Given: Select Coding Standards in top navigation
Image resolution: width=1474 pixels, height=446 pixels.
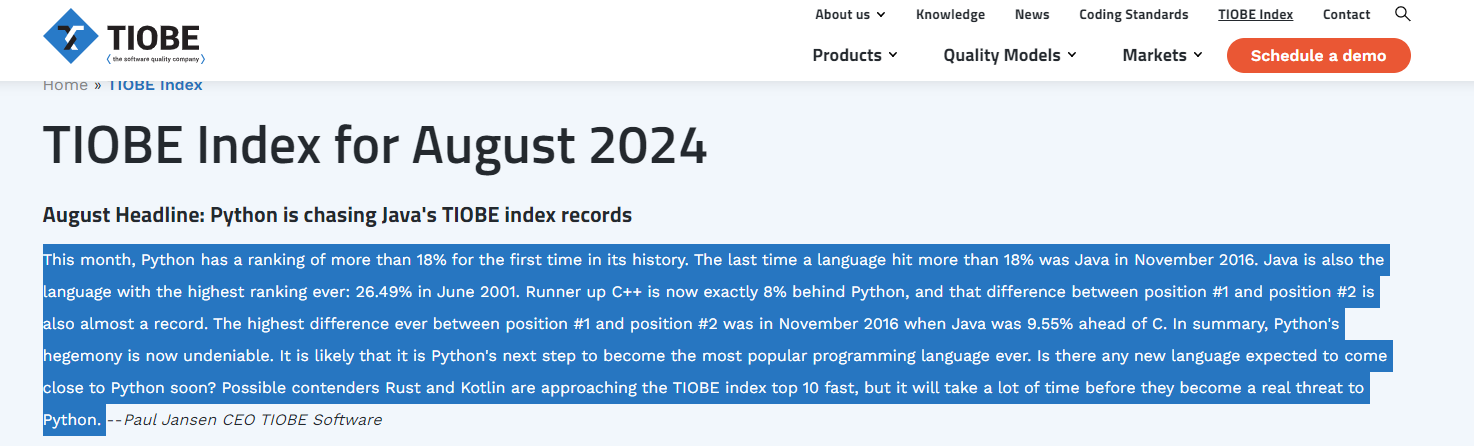Looking at the screenshot, I should [x=1133, y=14].
